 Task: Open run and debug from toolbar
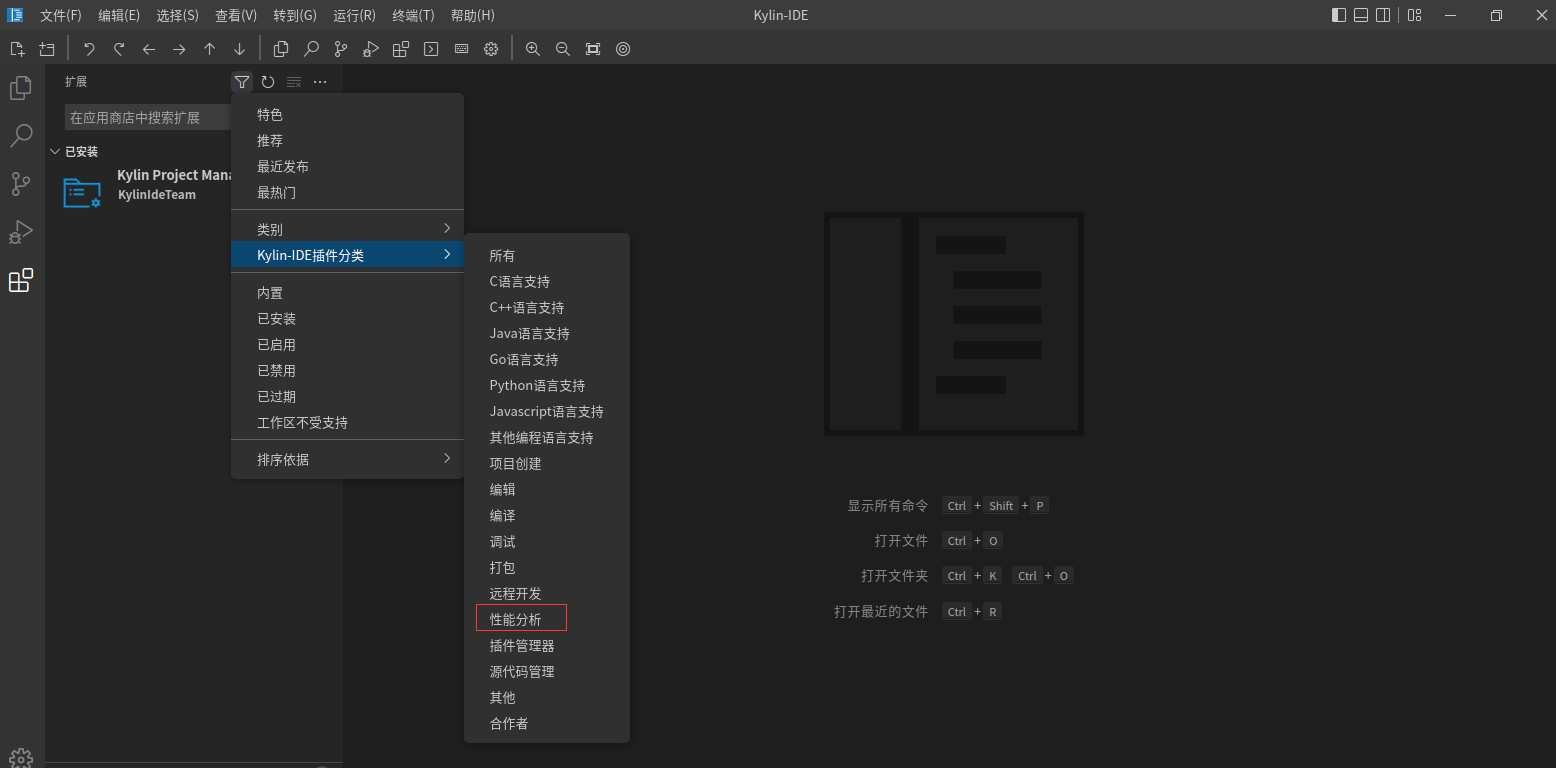tap(371, 49)
